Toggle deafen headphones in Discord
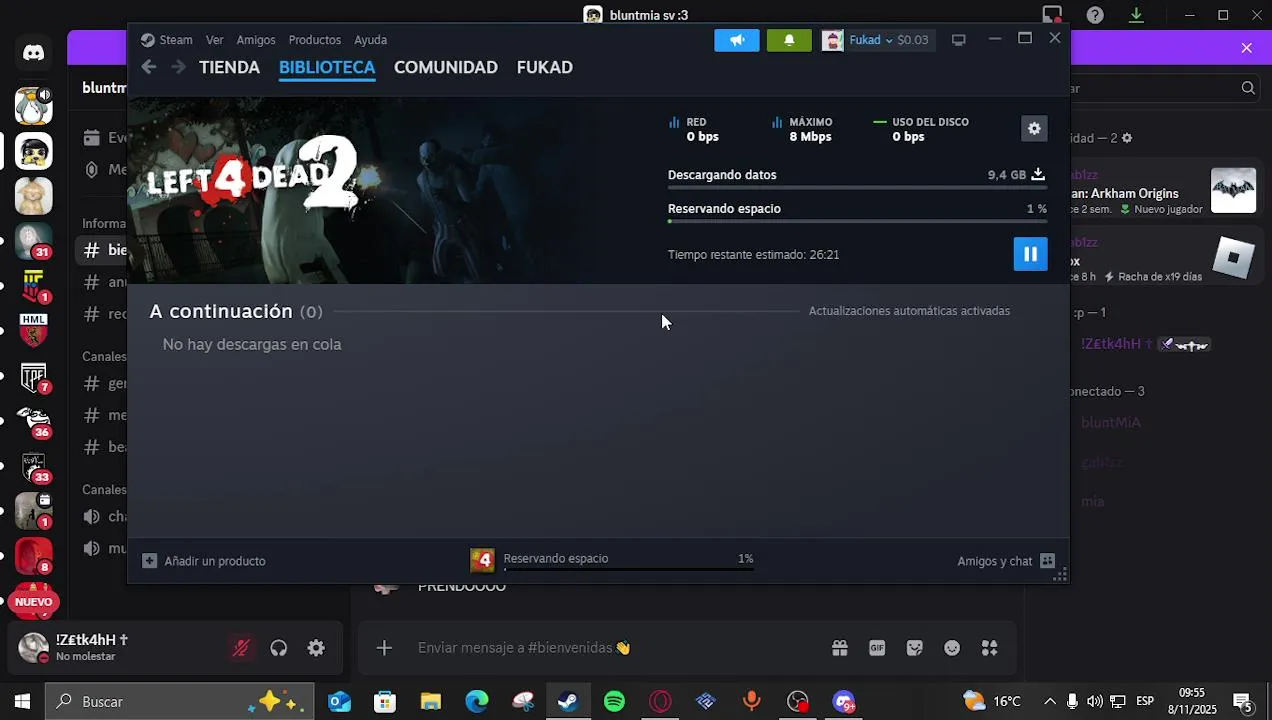Viewport: 1272px width, 720px height. click(x=279, y=648)
